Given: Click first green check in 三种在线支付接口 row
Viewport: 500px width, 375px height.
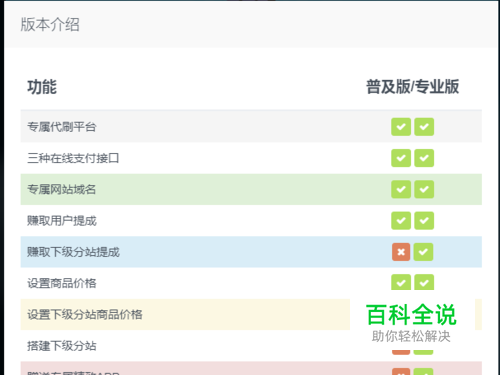Looking at the screenshot, I should coord(401,158).
